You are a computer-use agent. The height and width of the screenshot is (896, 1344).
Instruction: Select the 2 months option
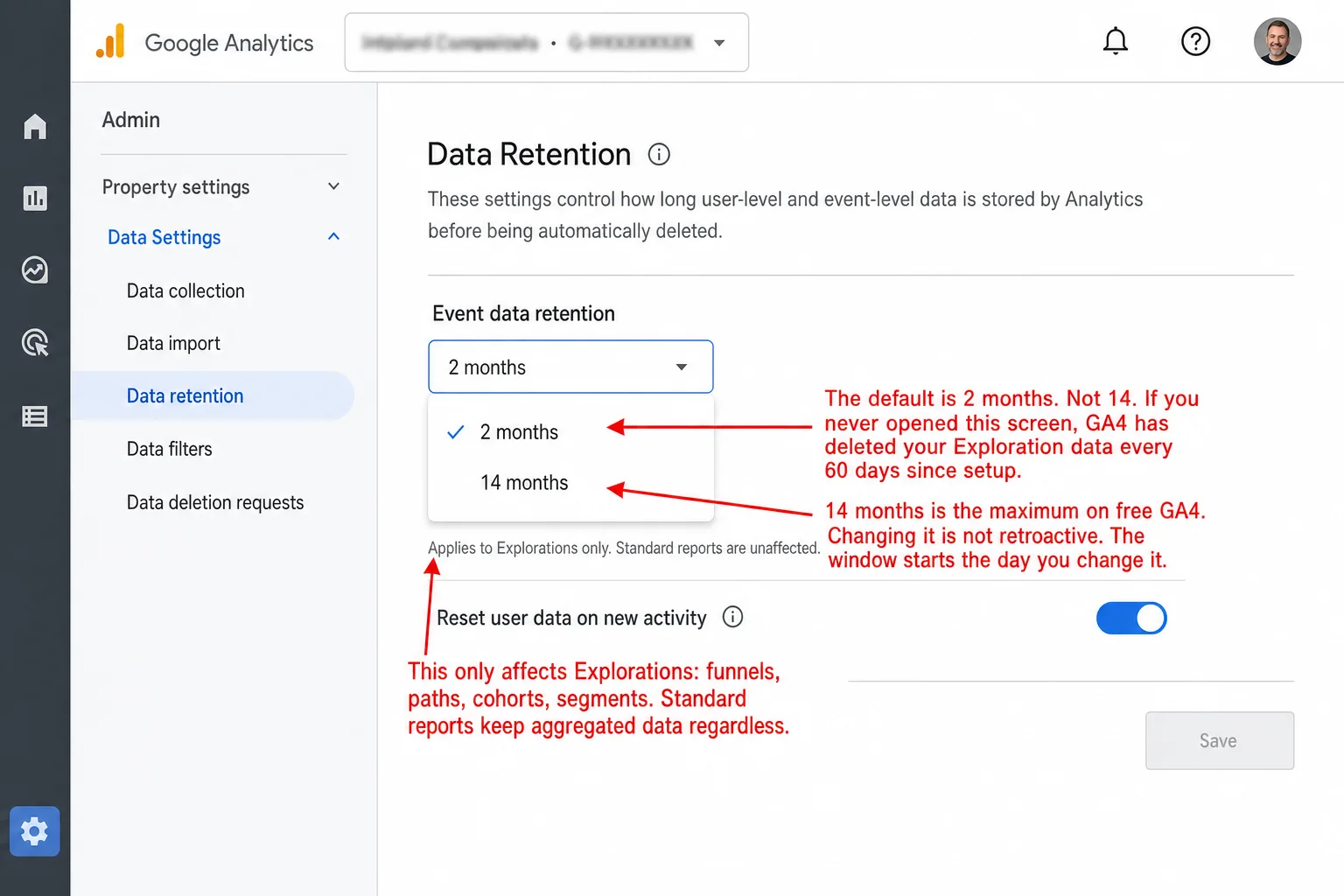[x=570, y=431]
